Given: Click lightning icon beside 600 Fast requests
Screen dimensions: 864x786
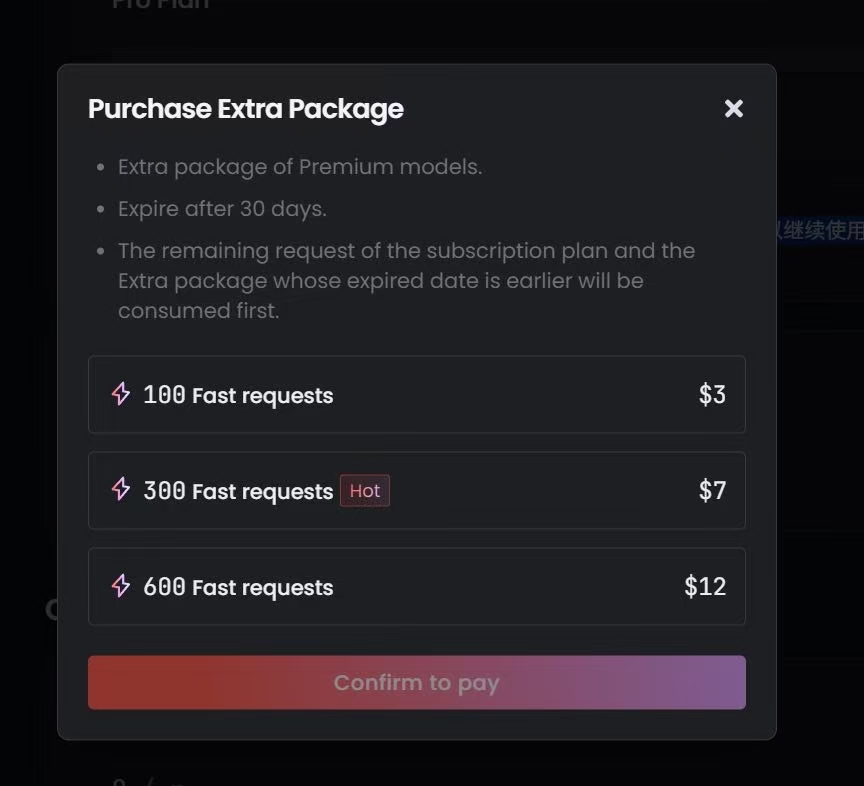Looking at the screenshot, I should click(x=121, y=586).
